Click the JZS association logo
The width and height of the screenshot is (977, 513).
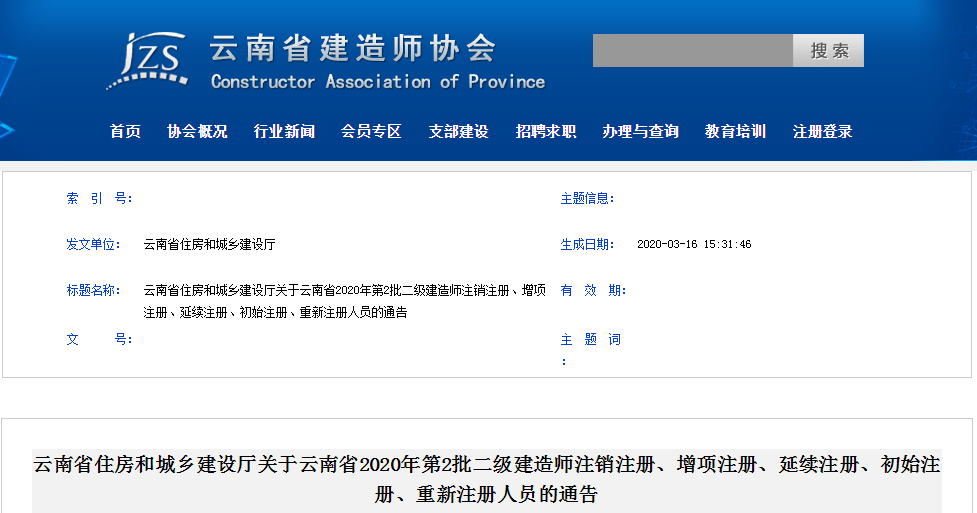[x=147, y=61]
